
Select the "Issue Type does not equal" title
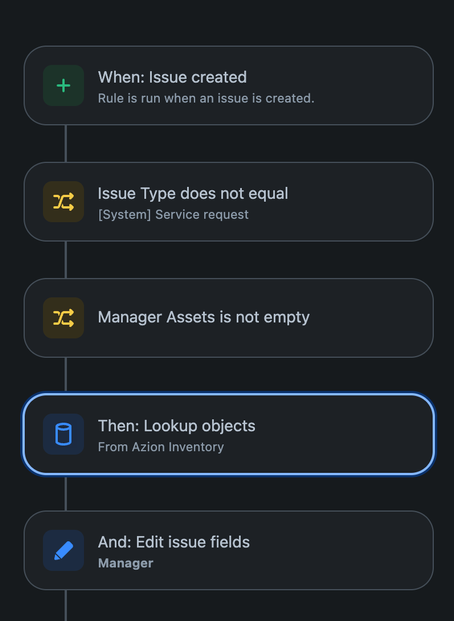coord(193,194)
